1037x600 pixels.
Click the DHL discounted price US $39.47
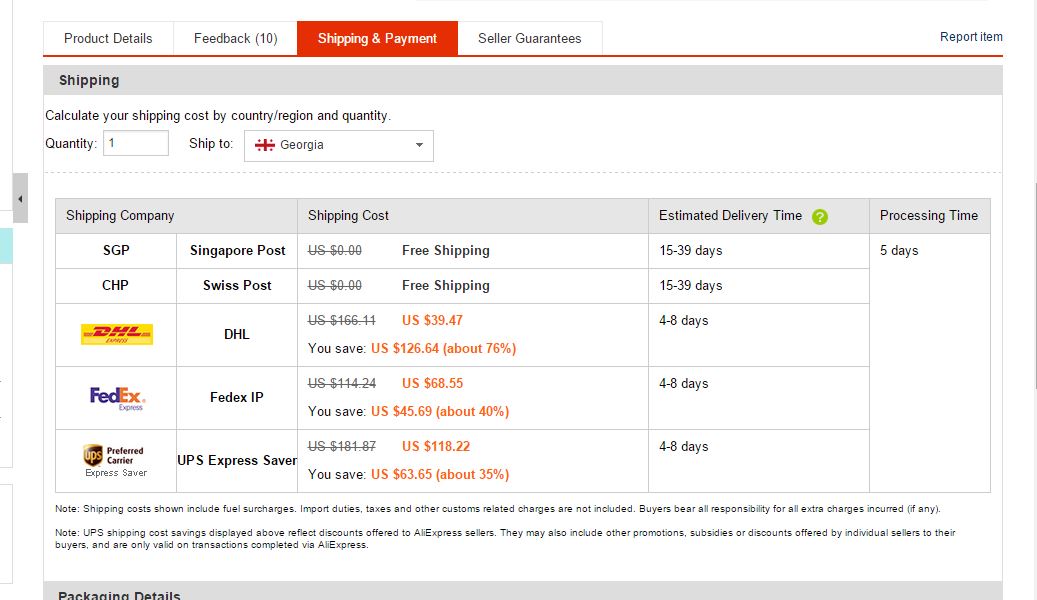(432, 321)
